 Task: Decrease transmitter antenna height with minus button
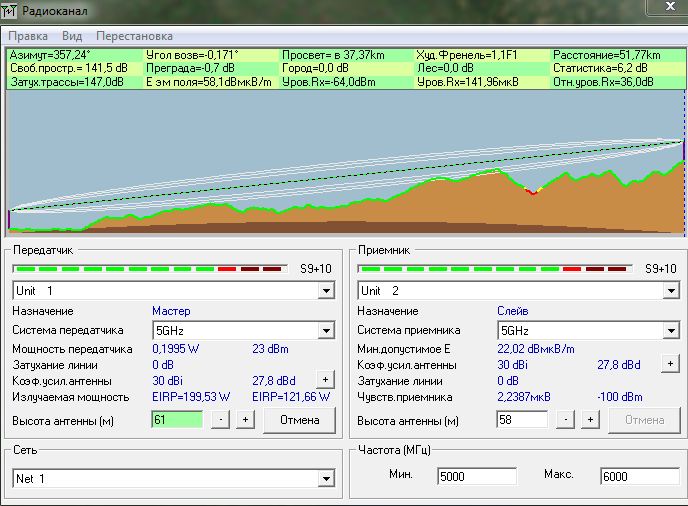(x=221, y=421)
